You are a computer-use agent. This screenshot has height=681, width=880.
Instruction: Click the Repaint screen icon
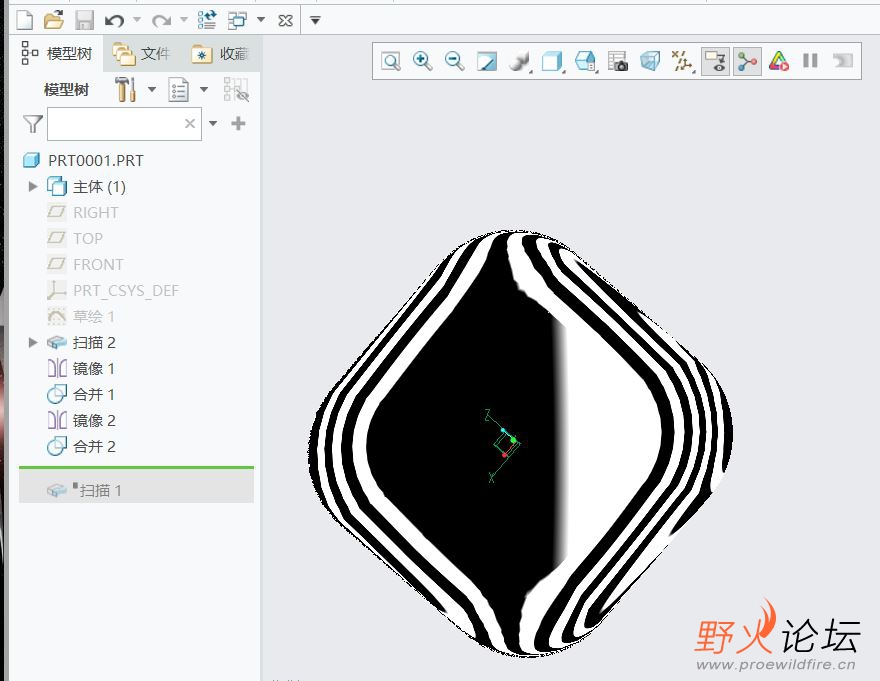click(486, 61)
